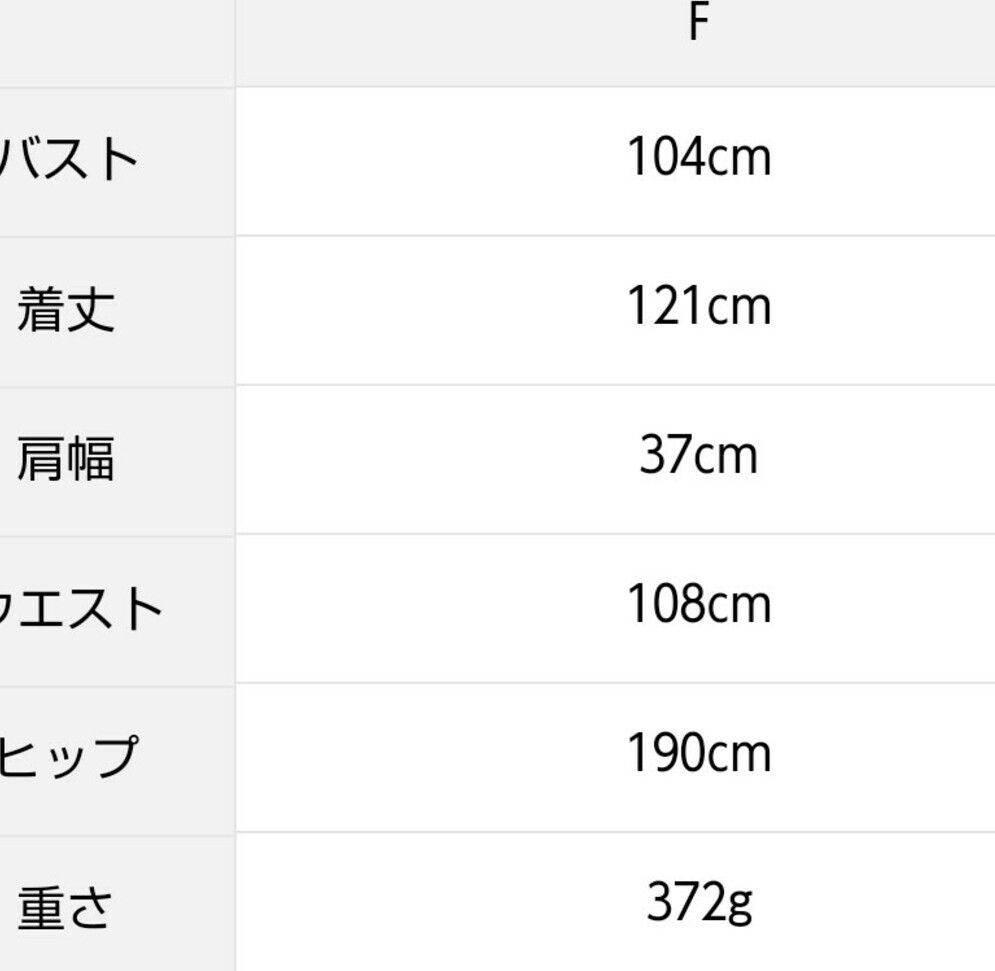The width and height of the screenshot is (995, 971).
Task: Tap the measurement next to ヒップ
Action: (698, 754)
